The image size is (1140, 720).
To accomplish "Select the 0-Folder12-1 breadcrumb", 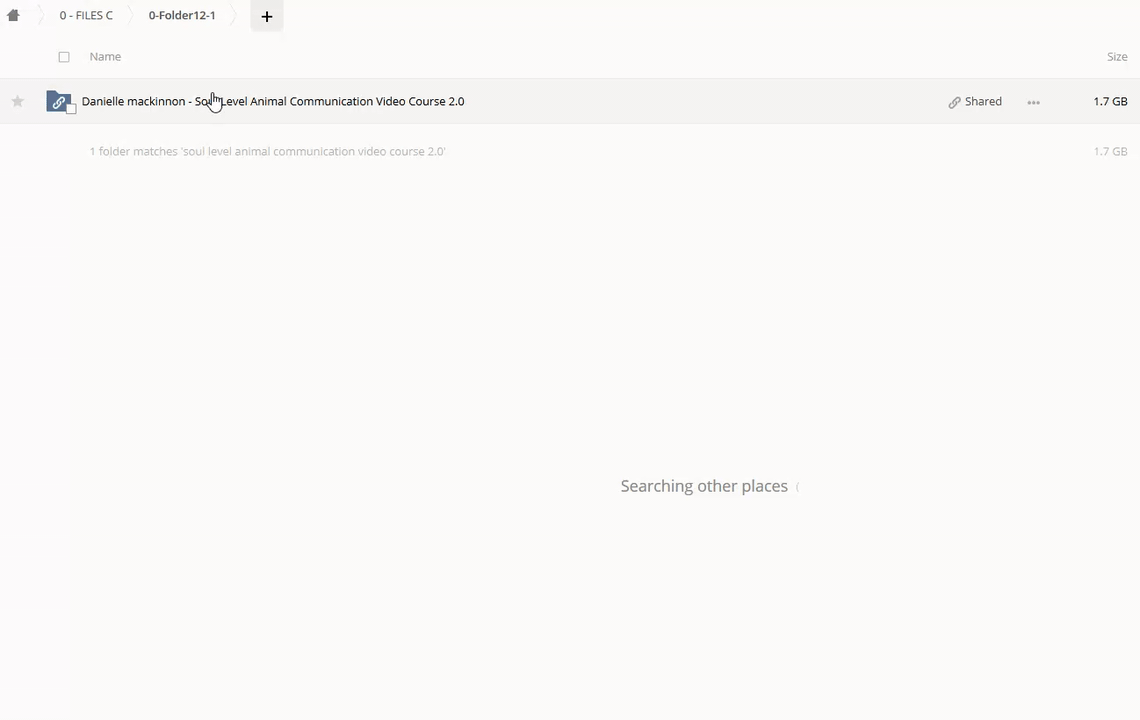I will [182, 16].
